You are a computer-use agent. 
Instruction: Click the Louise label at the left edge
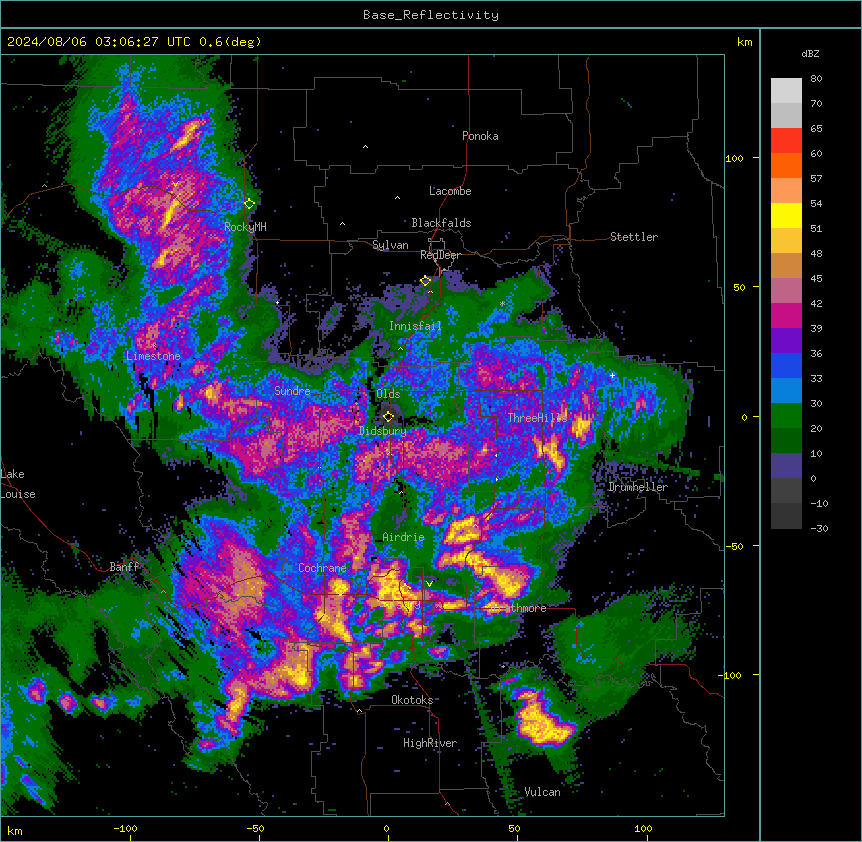(x=18, y=494)
